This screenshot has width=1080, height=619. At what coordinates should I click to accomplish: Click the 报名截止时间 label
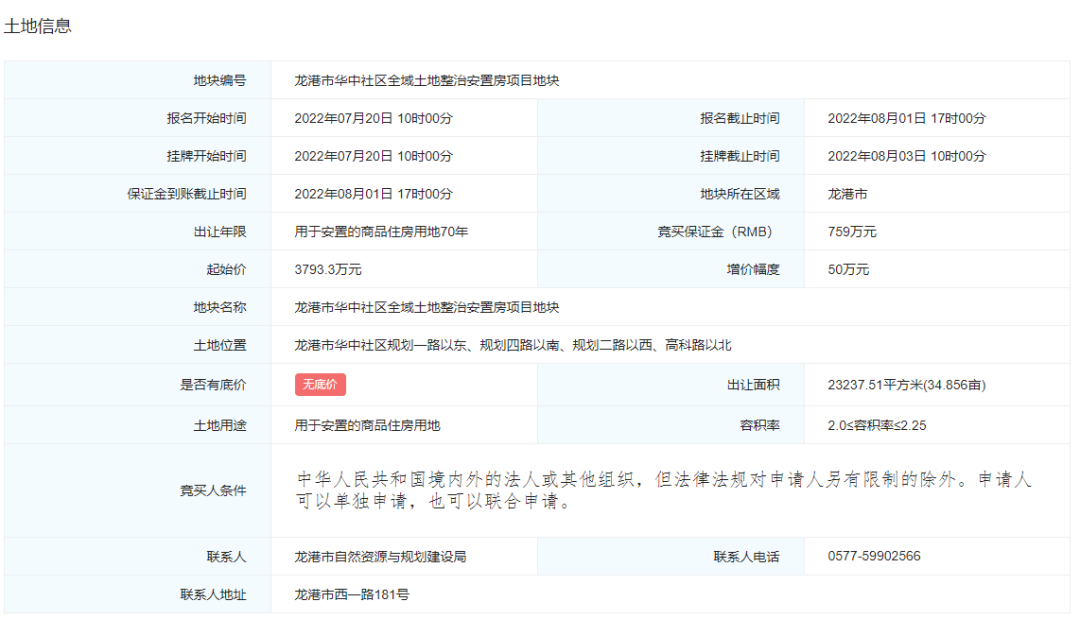(x=740, y=118)
